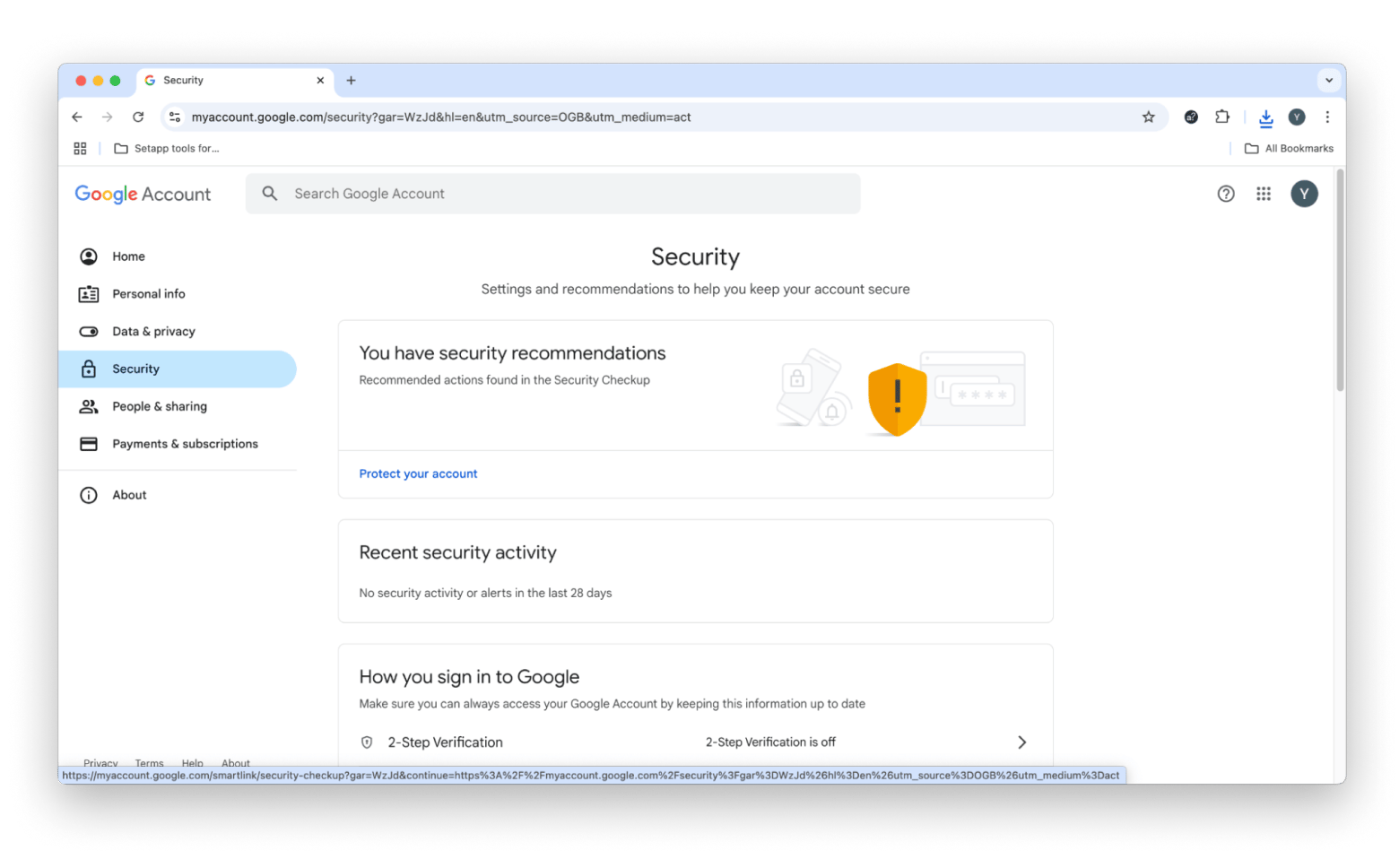Click the Google apps grid icon
This screenshot has height=868, width=1399.
click(1263, 194)
